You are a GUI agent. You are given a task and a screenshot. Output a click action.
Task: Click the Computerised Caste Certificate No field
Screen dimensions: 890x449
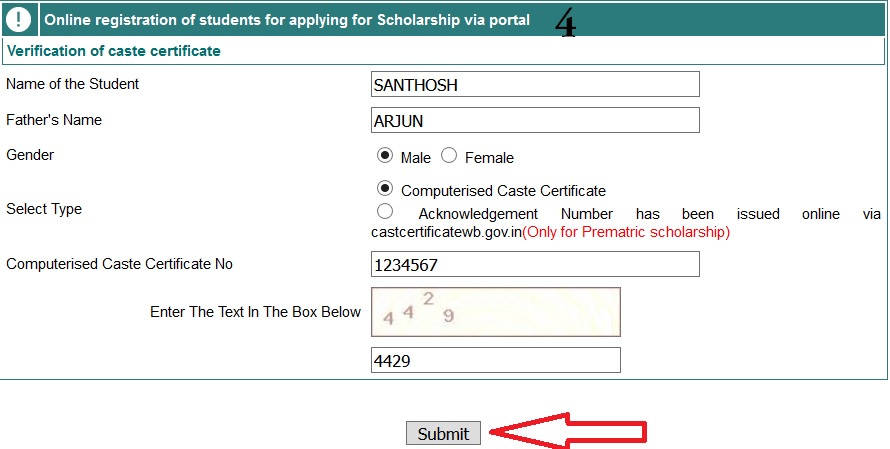click(535, 265)
